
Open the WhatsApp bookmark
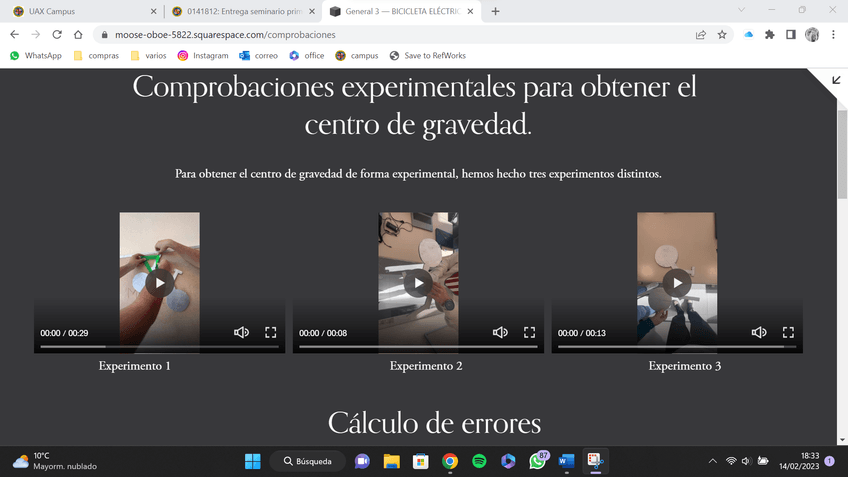(x=36, y=56)
